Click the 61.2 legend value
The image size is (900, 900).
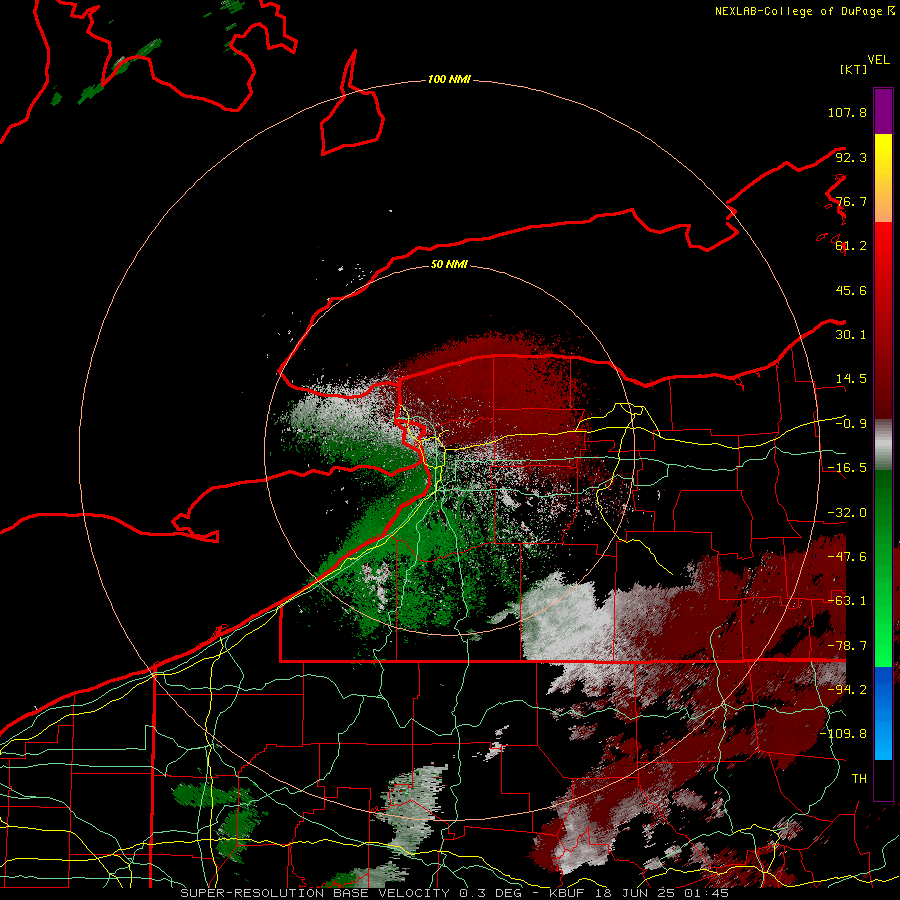click(851, 246)
